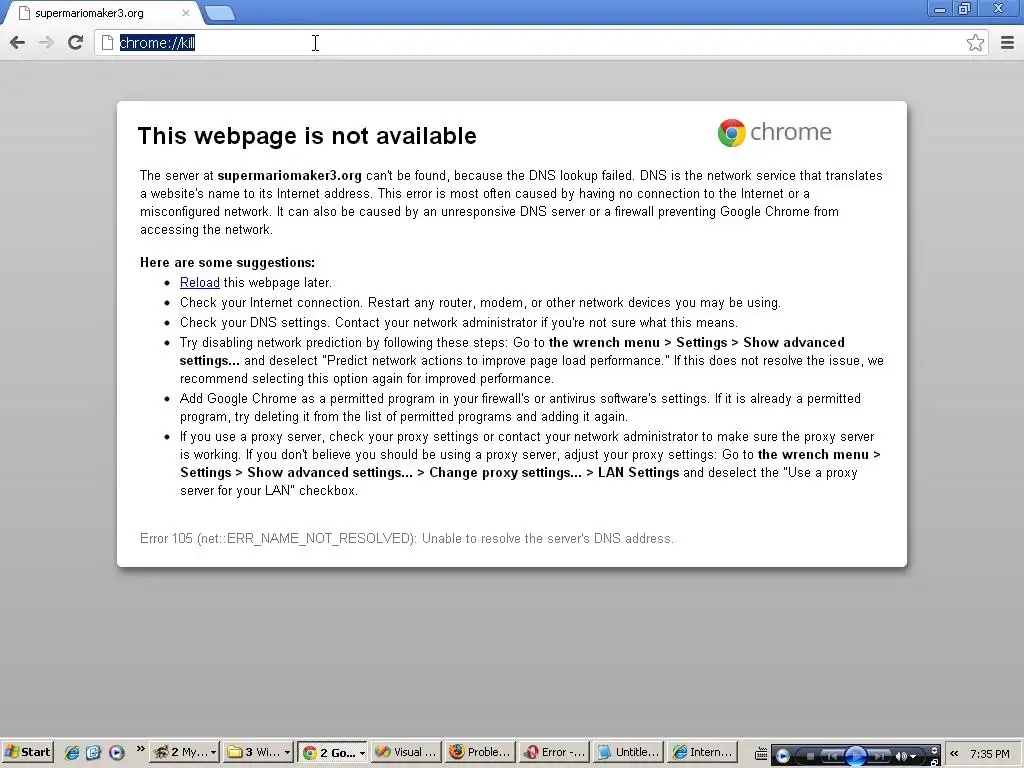Screen dimensions: 1024x768
Task: Open the Chrome hamburger menu
Action: coord(1008,42)
